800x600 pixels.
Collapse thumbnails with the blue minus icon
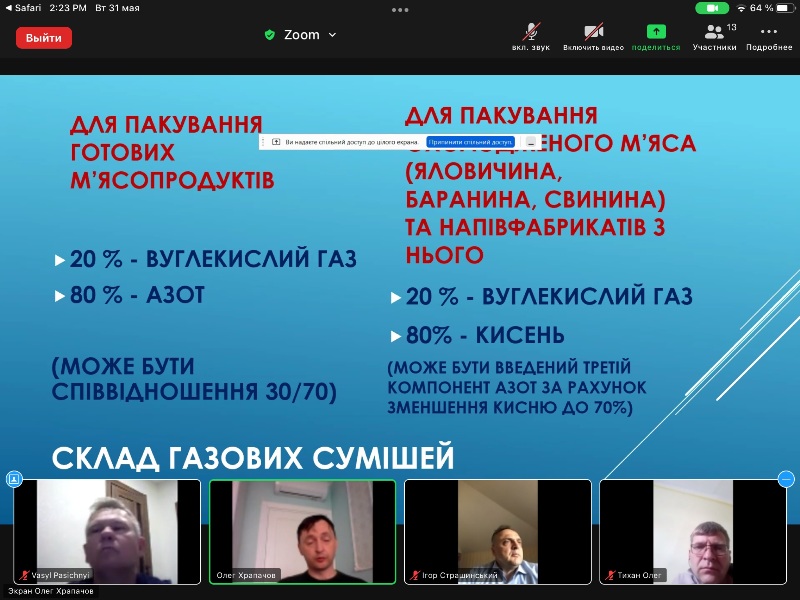point(786,479)
